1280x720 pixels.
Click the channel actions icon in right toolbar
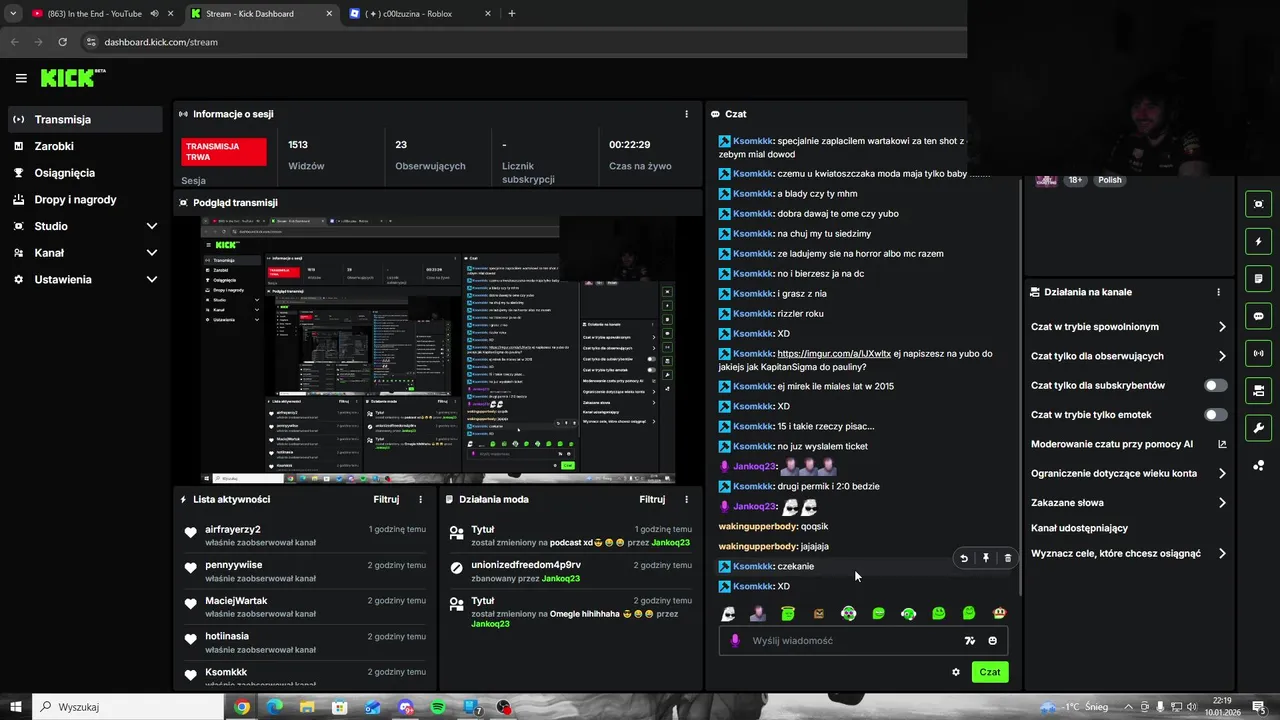pos(1258,390)
